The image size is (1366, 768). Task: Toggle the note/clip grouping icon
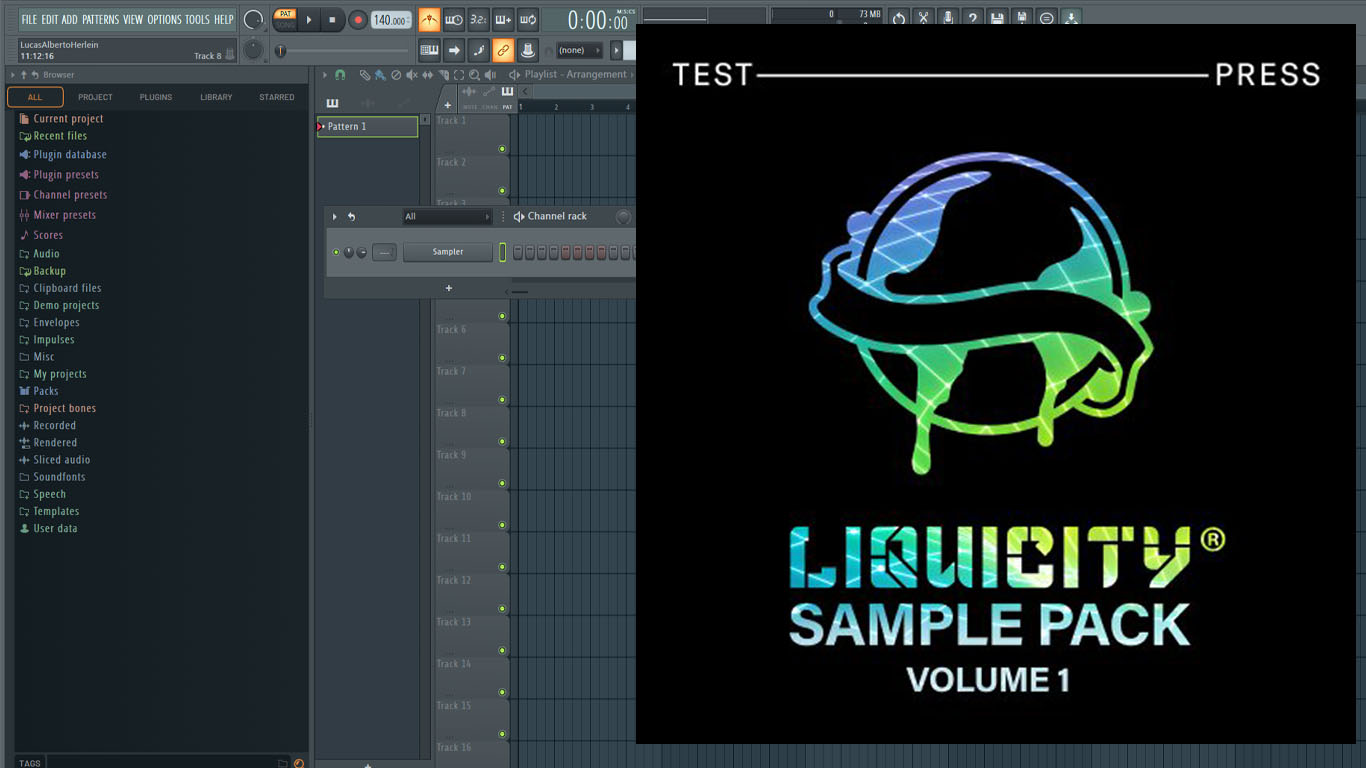(479, 50)
